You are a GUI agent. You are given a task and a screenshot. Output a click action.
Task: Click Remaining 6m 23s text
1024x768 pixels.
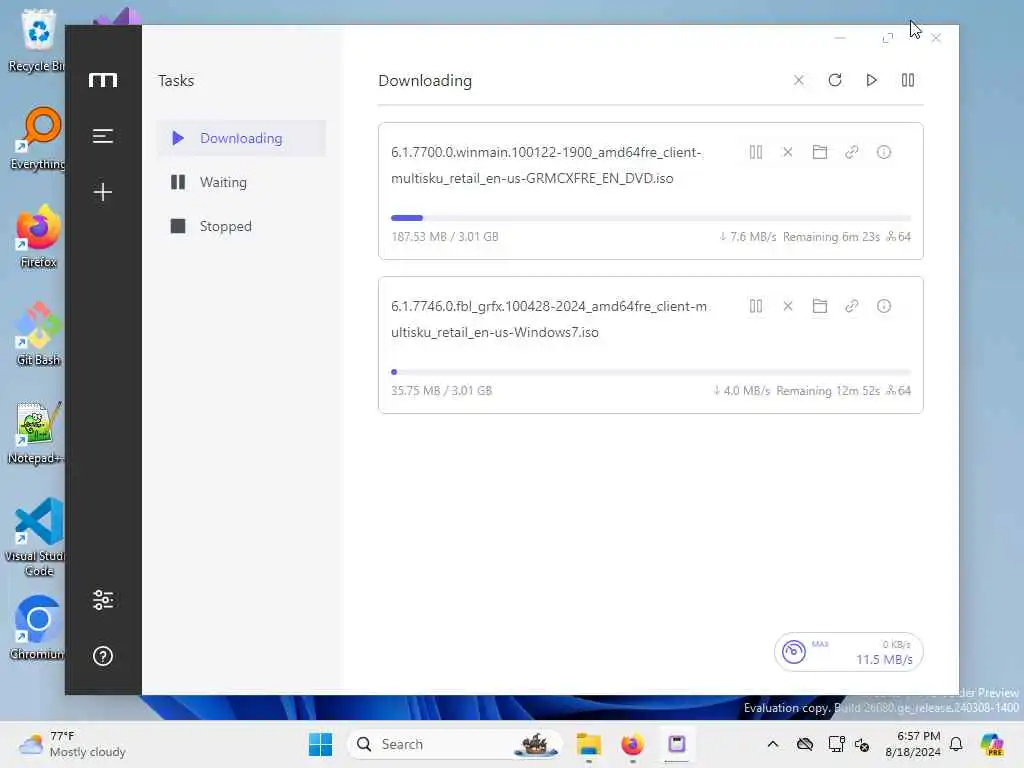[831, 236]
